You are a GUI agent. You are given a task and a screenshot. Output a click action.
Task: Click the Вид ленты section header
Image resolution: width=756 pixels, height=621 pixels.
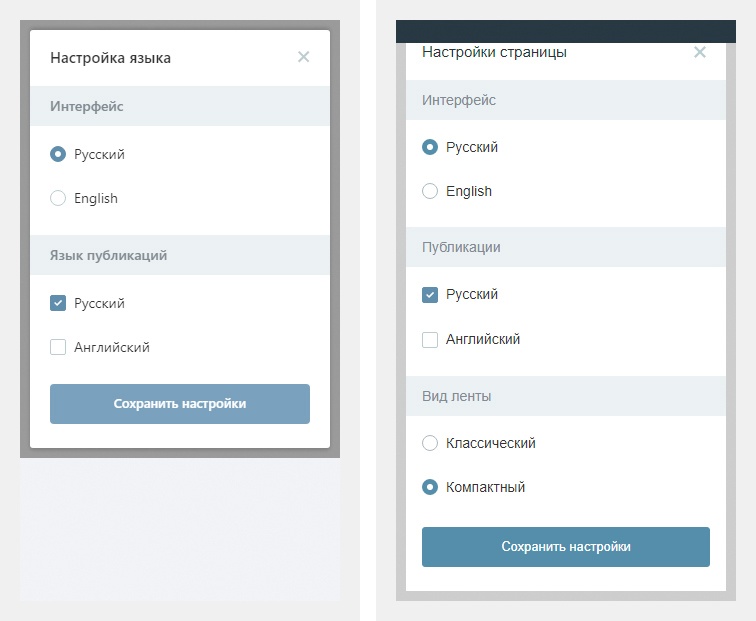click(x=456, y=396)
